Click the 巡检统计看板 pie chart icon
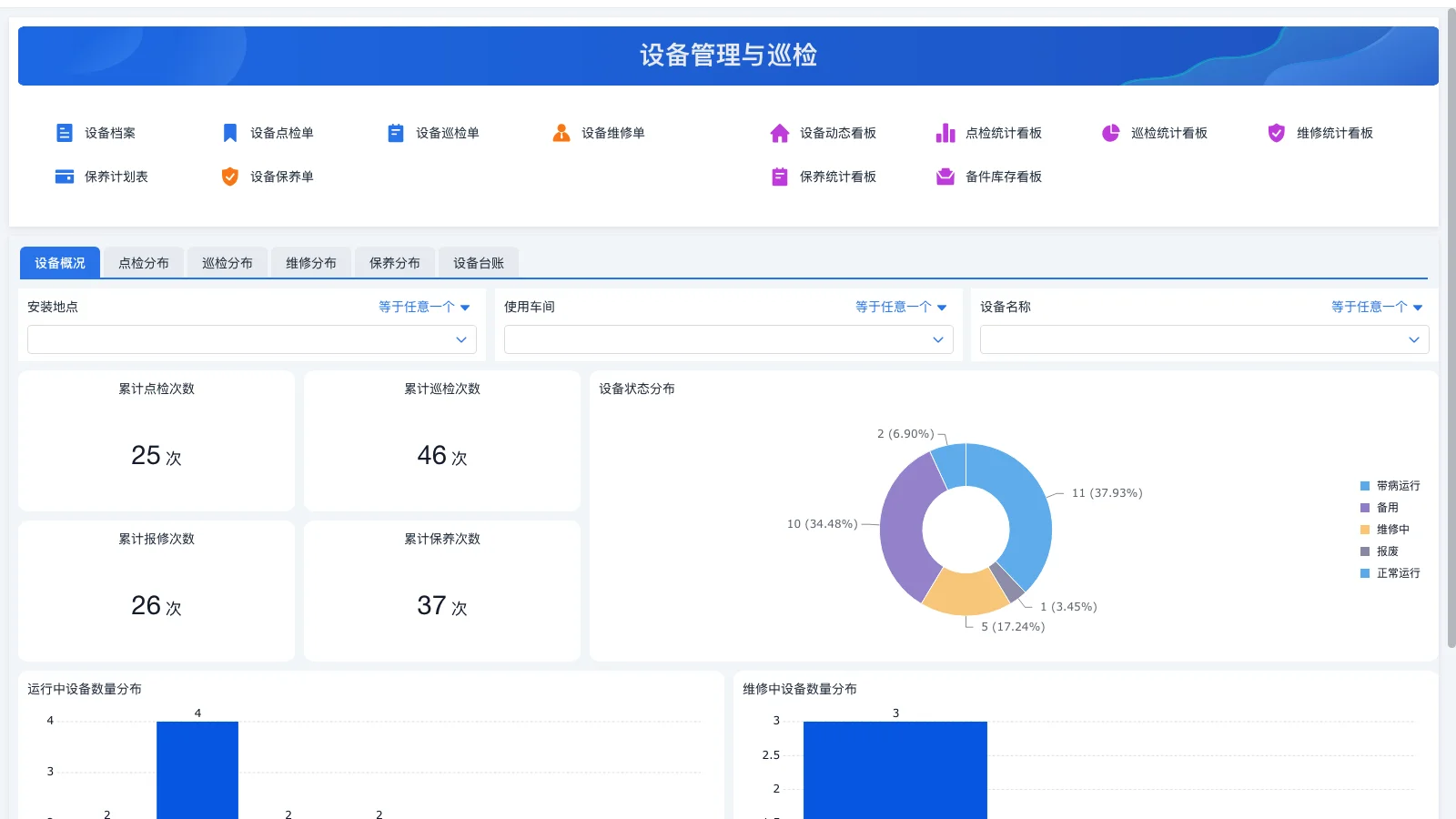The image size is (1456, 819). pyautogui.click(x=1111, y=133)
